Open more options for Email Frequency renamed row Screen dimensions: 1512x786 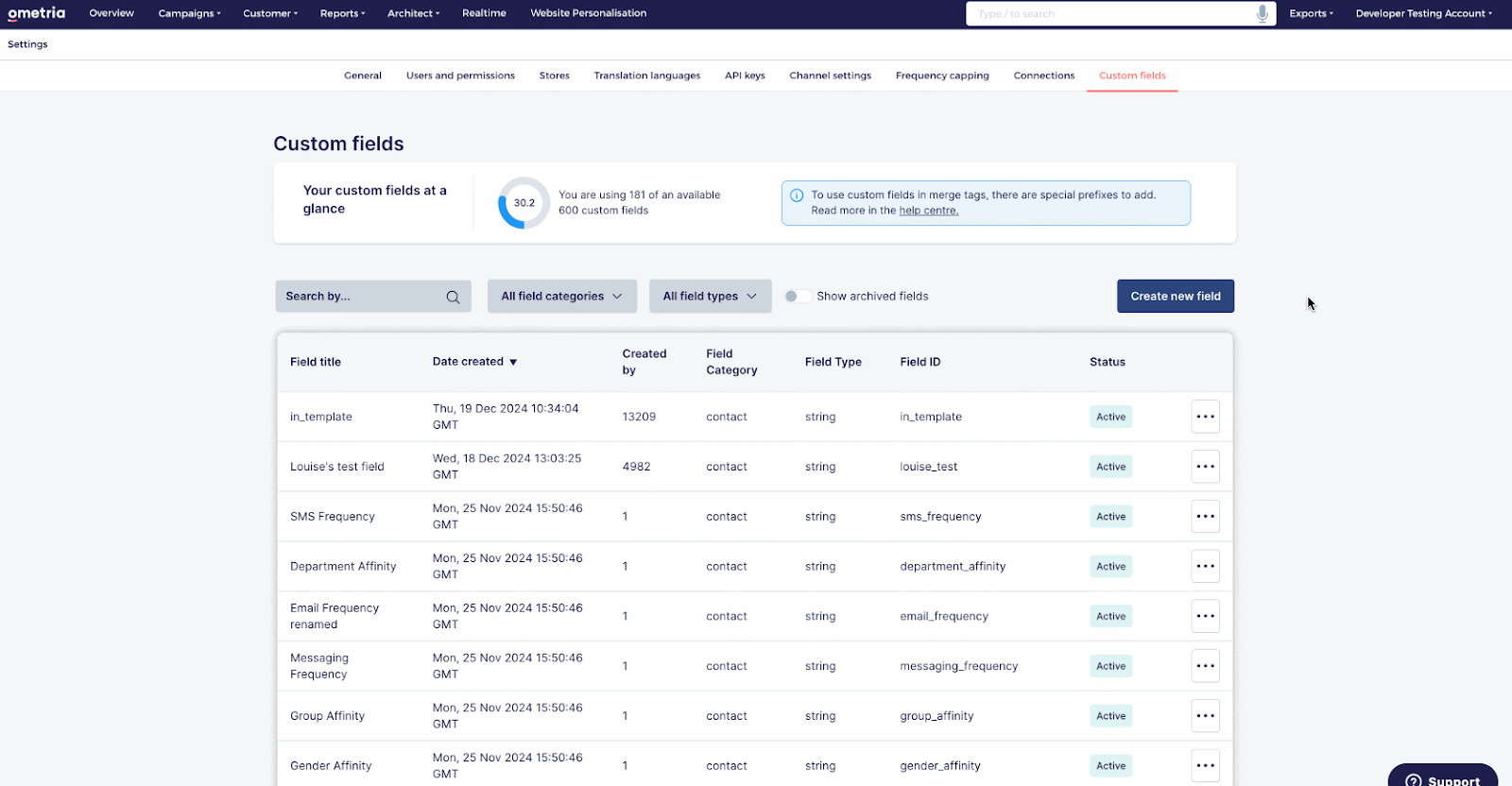pyautogui.click(x=1205, y=616)
